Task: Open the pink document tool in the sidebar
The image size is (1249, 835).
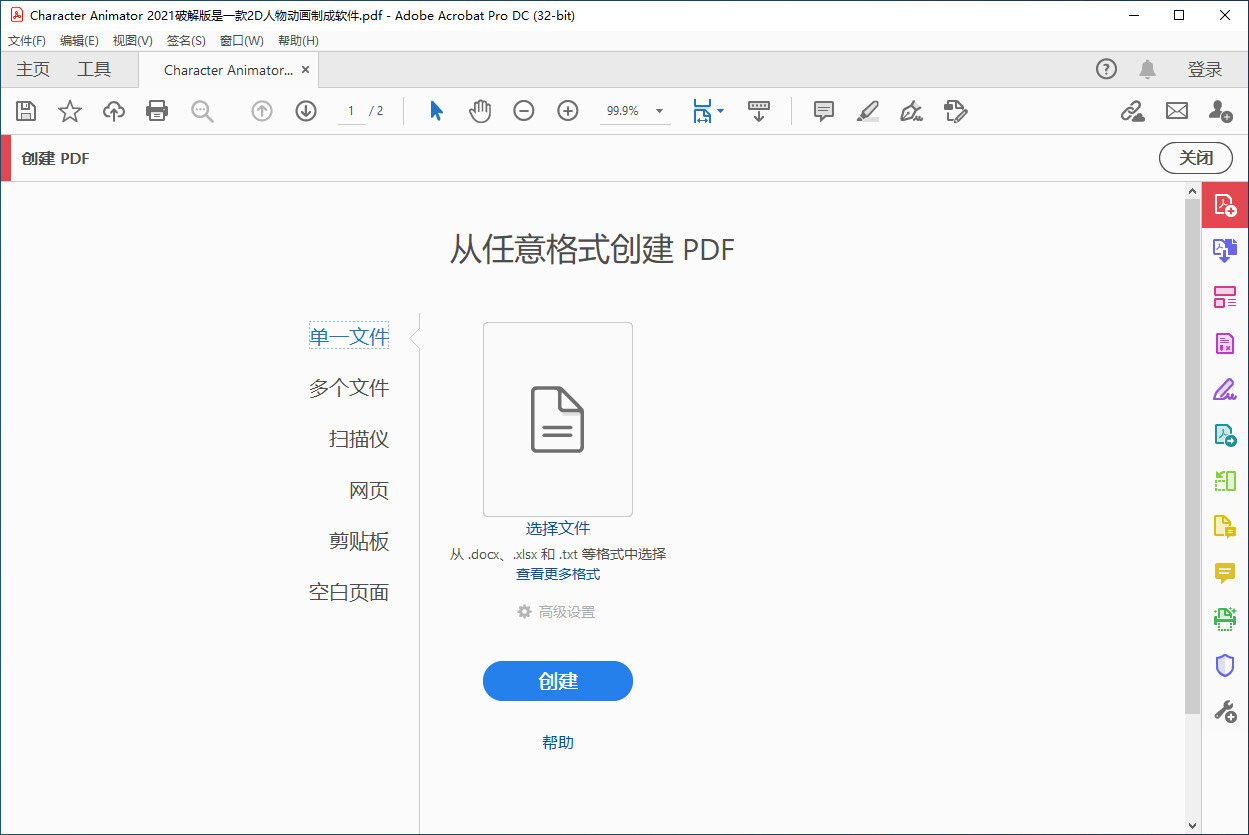Action: 1225,344
